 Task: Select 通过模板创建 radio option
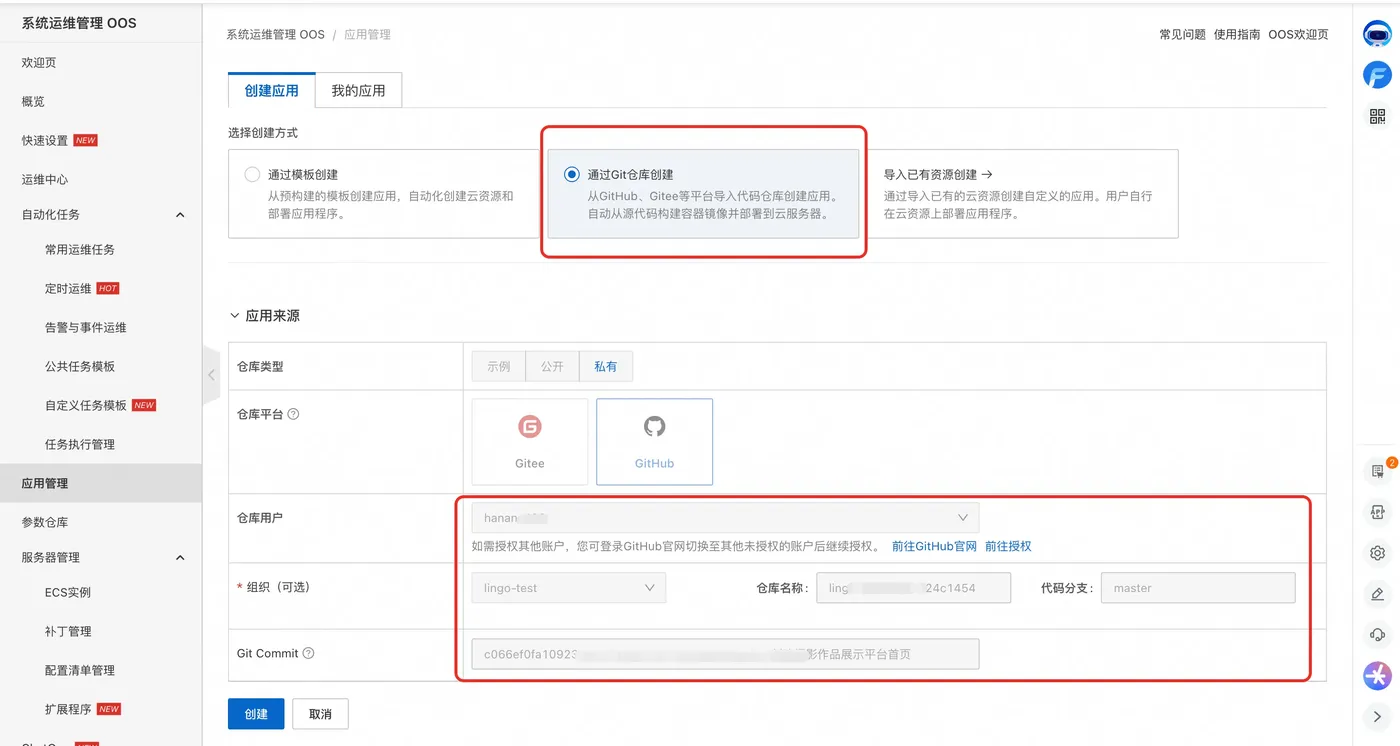(252, 175)
